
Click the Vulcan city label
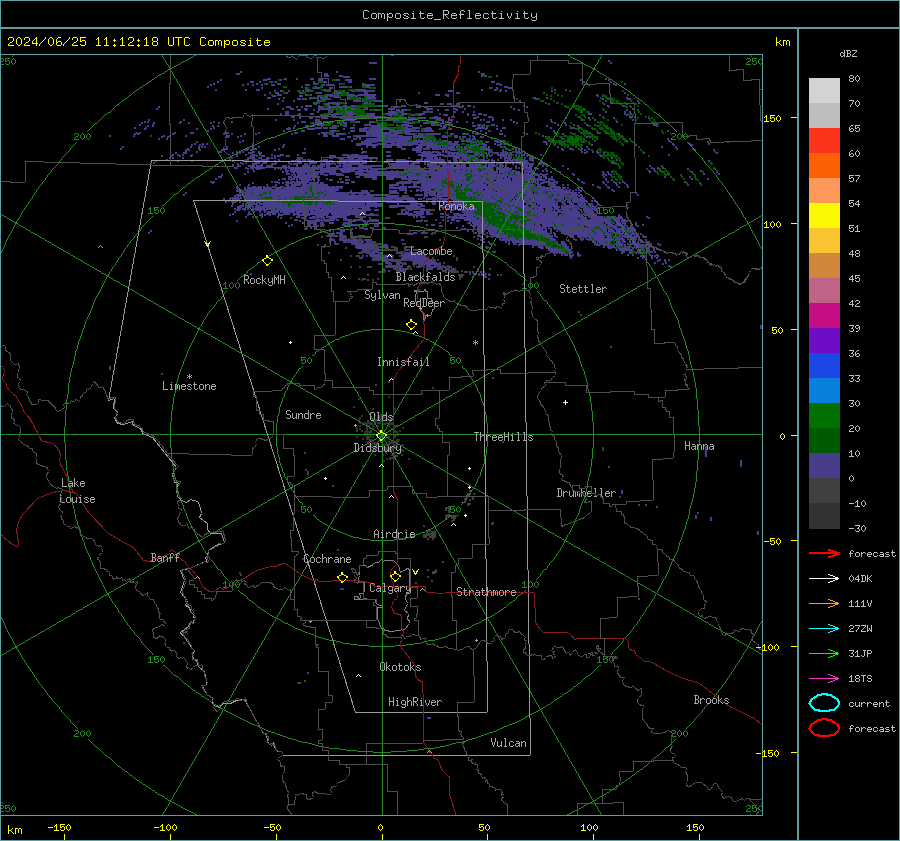[x=508, y=743]
